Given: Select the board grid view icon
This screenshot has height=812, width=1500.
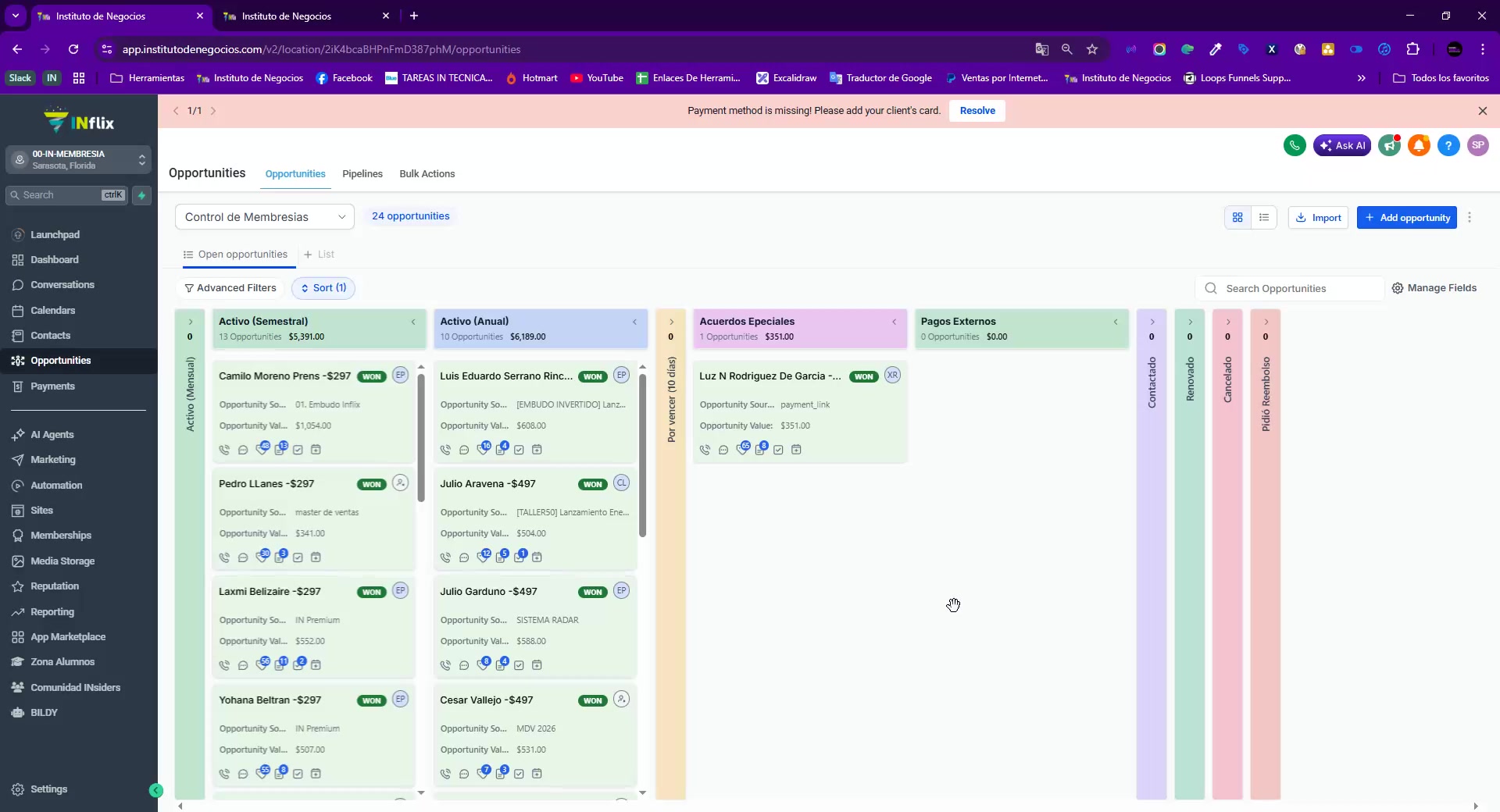Looking at the screenshot, I should coord(1237,218).
